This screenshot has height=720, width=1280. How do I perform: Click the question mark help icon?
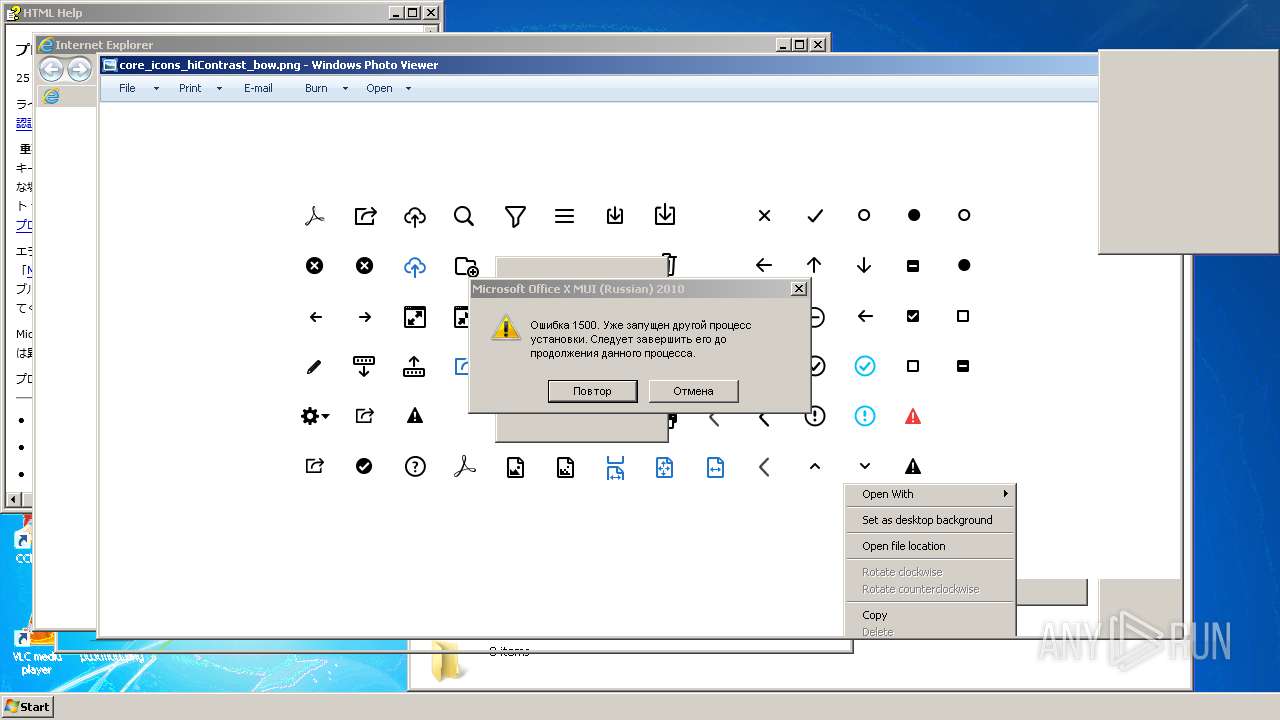point(415,466)
